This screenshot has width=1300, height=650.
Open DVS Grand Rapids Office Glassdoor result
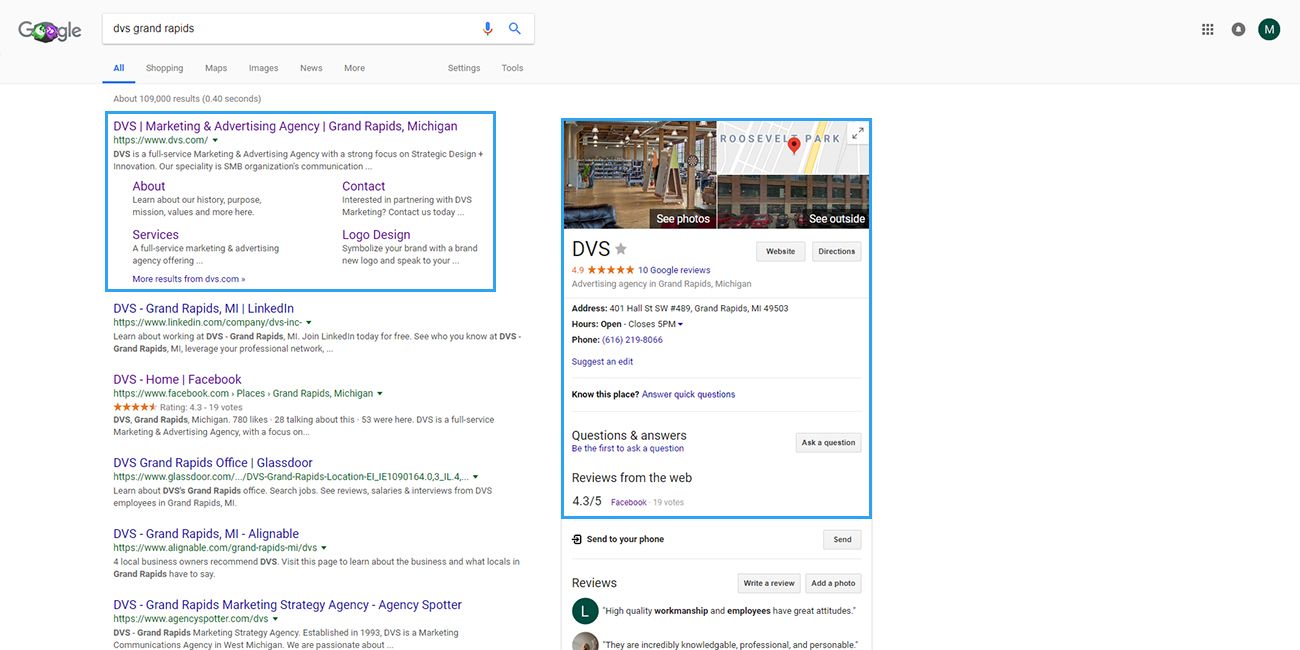click(x=213, y=463)
